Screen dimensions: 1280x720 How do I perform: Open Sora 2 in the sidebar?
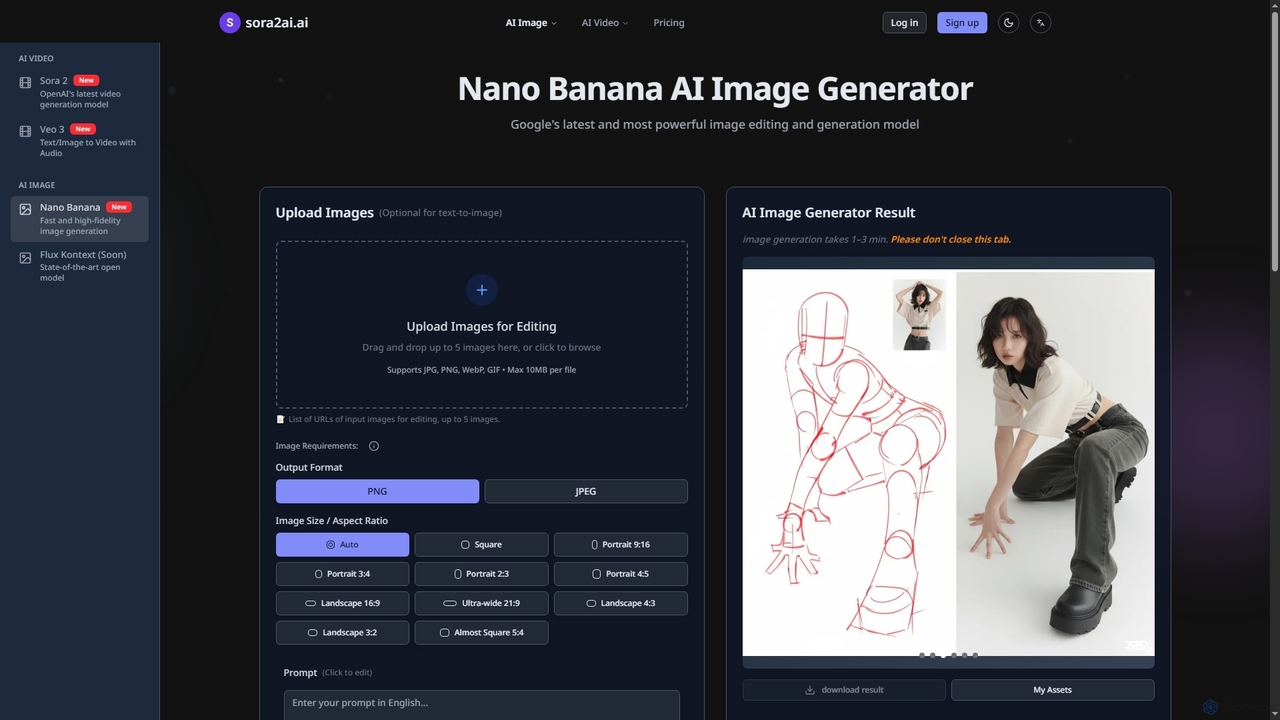pyautogui.click(x=79, y=92)
